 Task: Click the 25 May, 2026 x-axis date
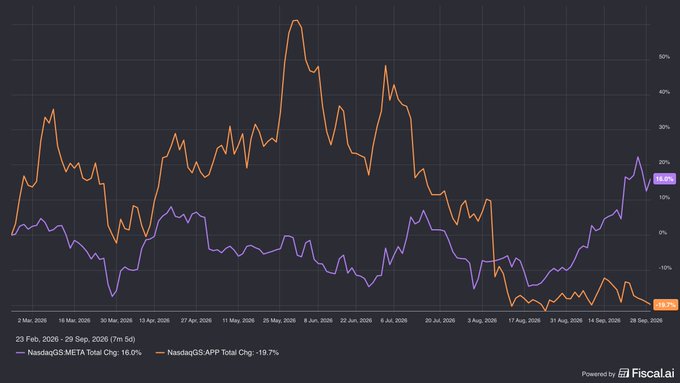tap(279, 321)
